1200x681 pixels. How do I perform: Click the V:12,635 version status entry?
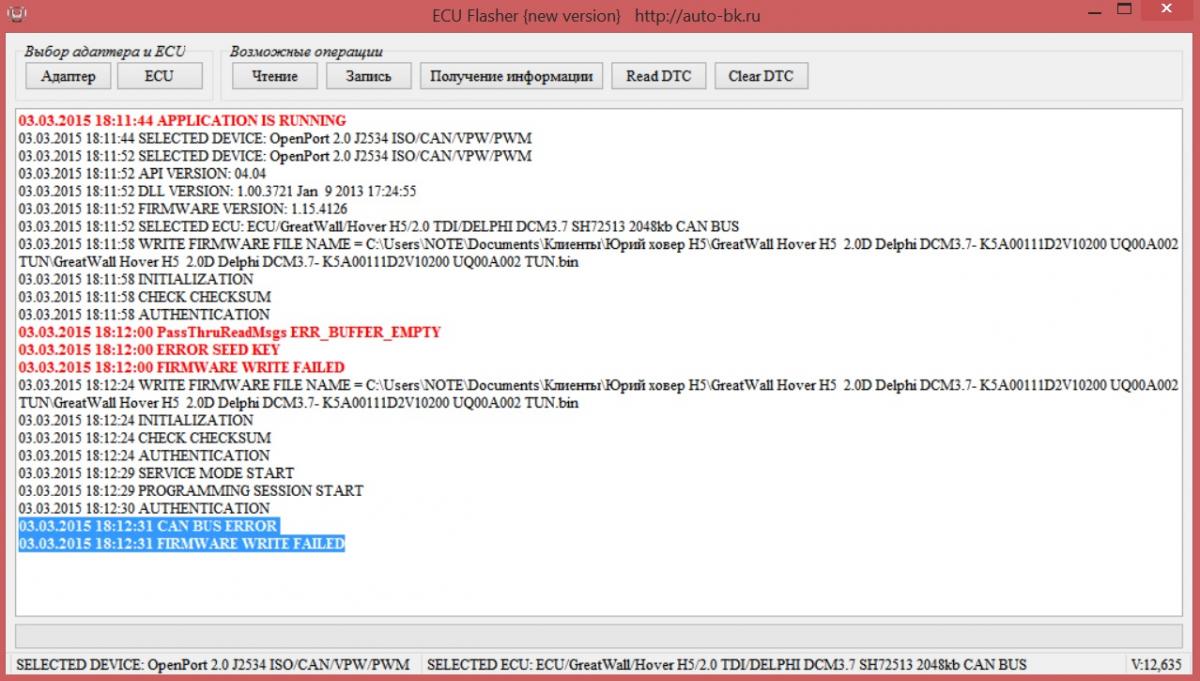(1156, 664)
